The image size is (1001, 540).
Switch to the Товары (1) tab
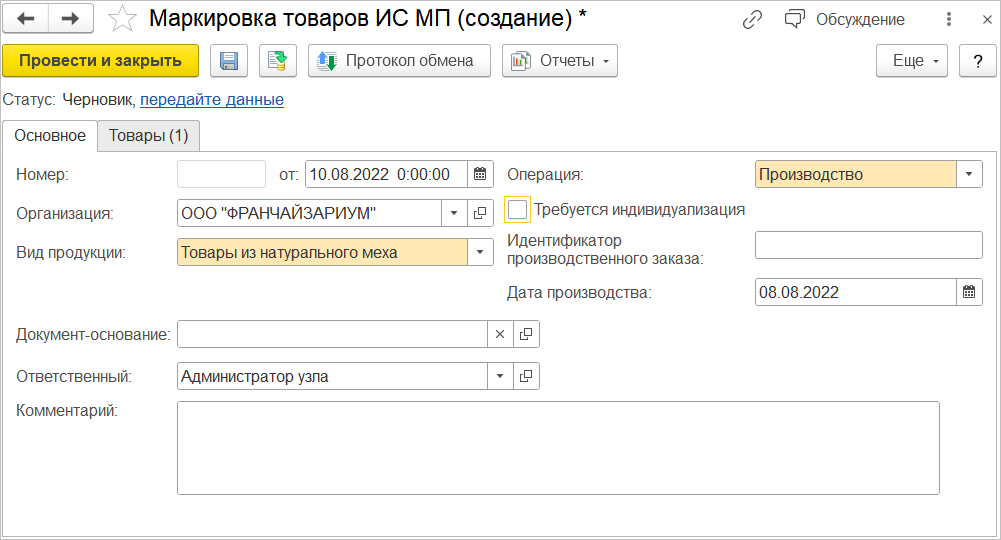click(x=148, y=136)
